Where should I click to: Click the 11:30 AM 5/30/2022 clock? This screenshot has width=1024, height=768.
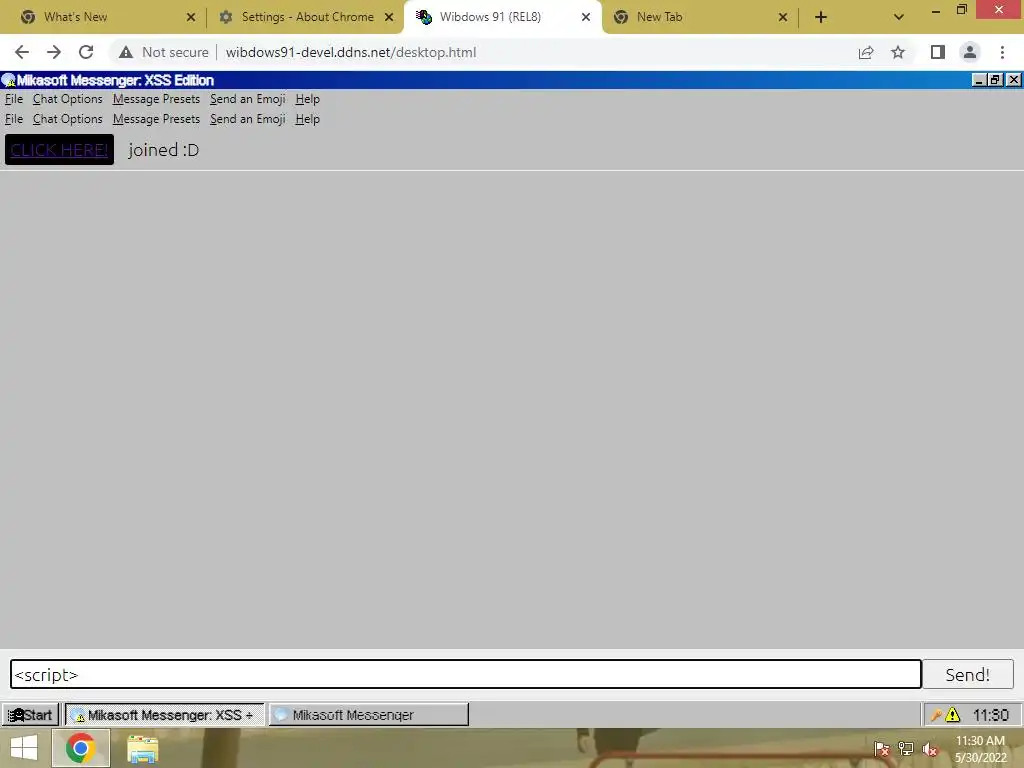pyautogui.click(x=980, y=749)
